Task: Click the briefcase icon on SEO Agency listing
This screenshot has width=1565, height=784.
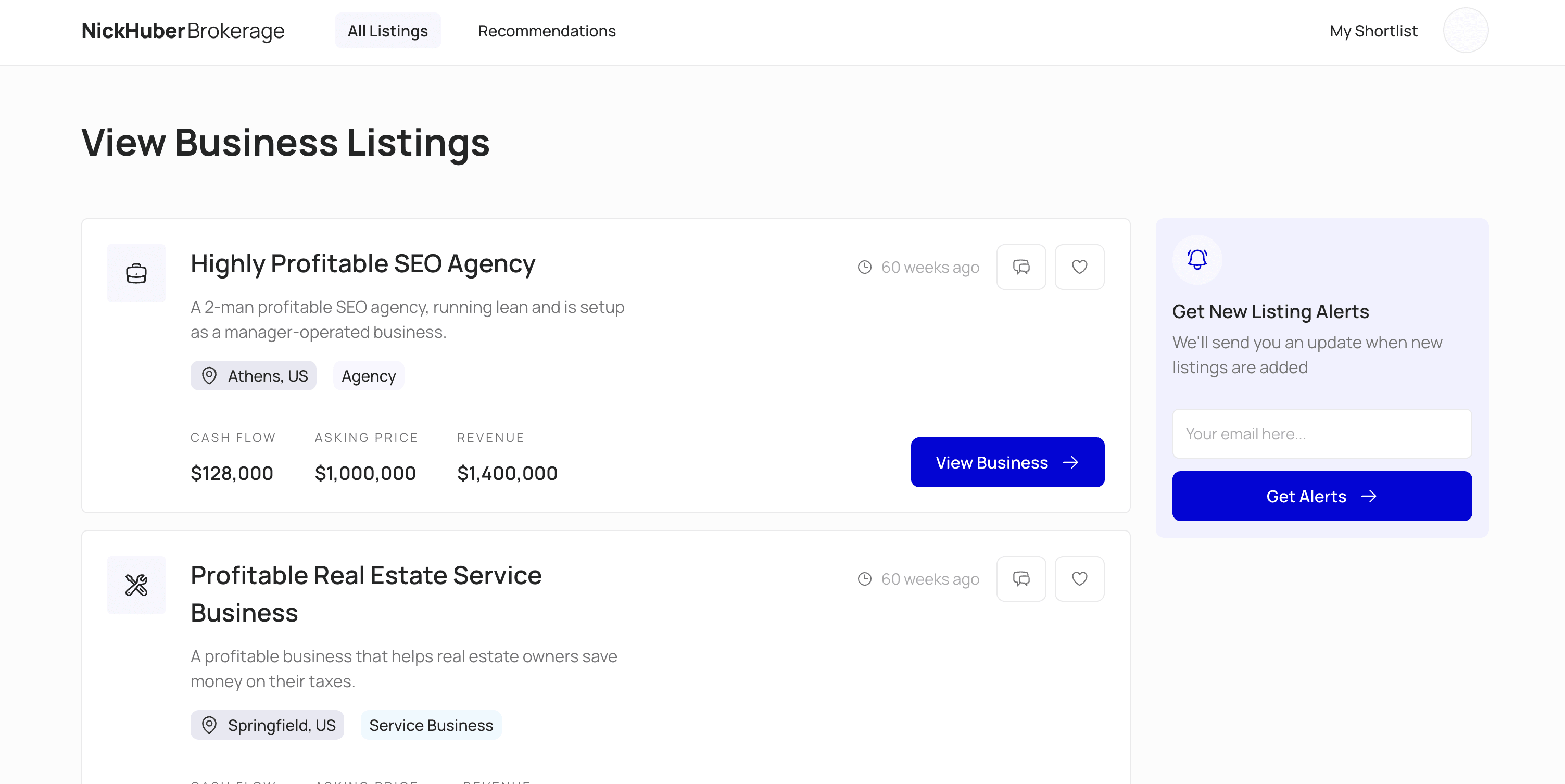Action: 136,273
